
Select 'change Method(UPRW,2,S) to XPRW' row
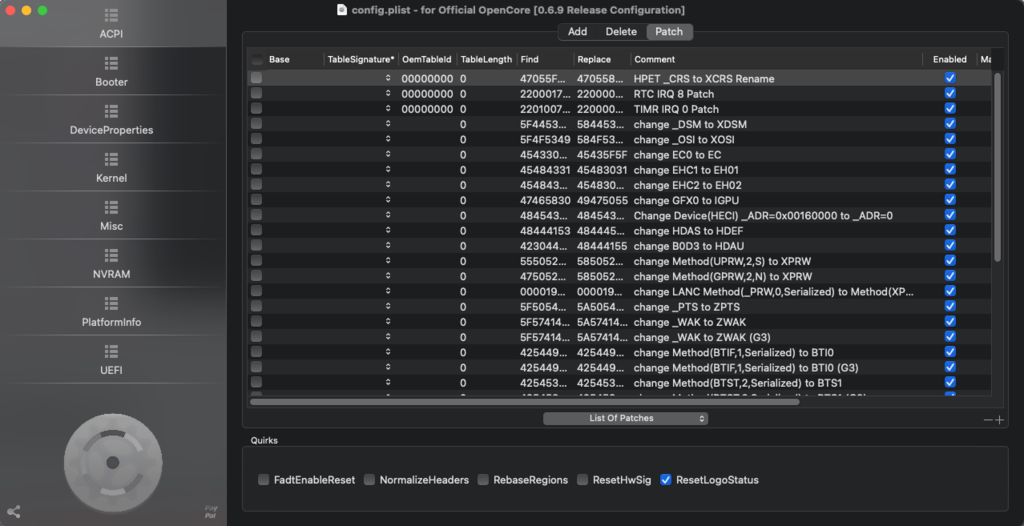[619, 261]
